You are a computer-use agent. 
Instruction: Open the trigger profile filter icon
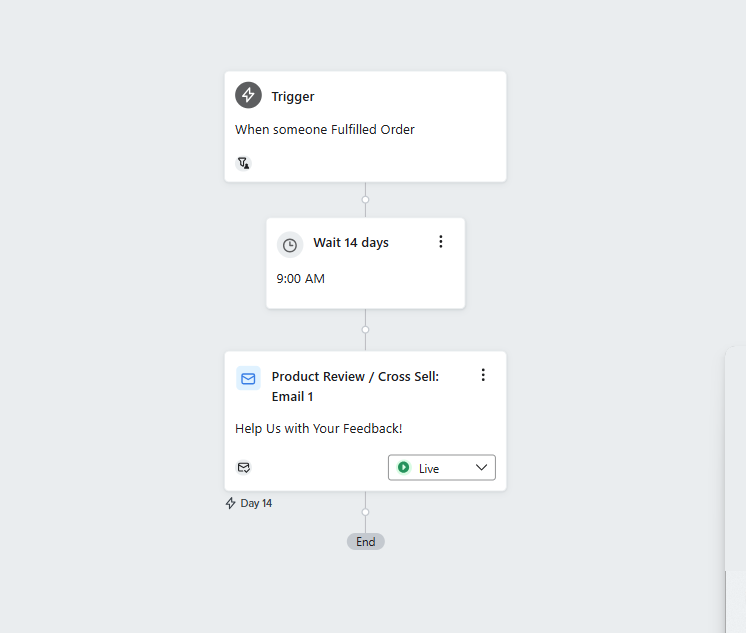click(244, 163)
